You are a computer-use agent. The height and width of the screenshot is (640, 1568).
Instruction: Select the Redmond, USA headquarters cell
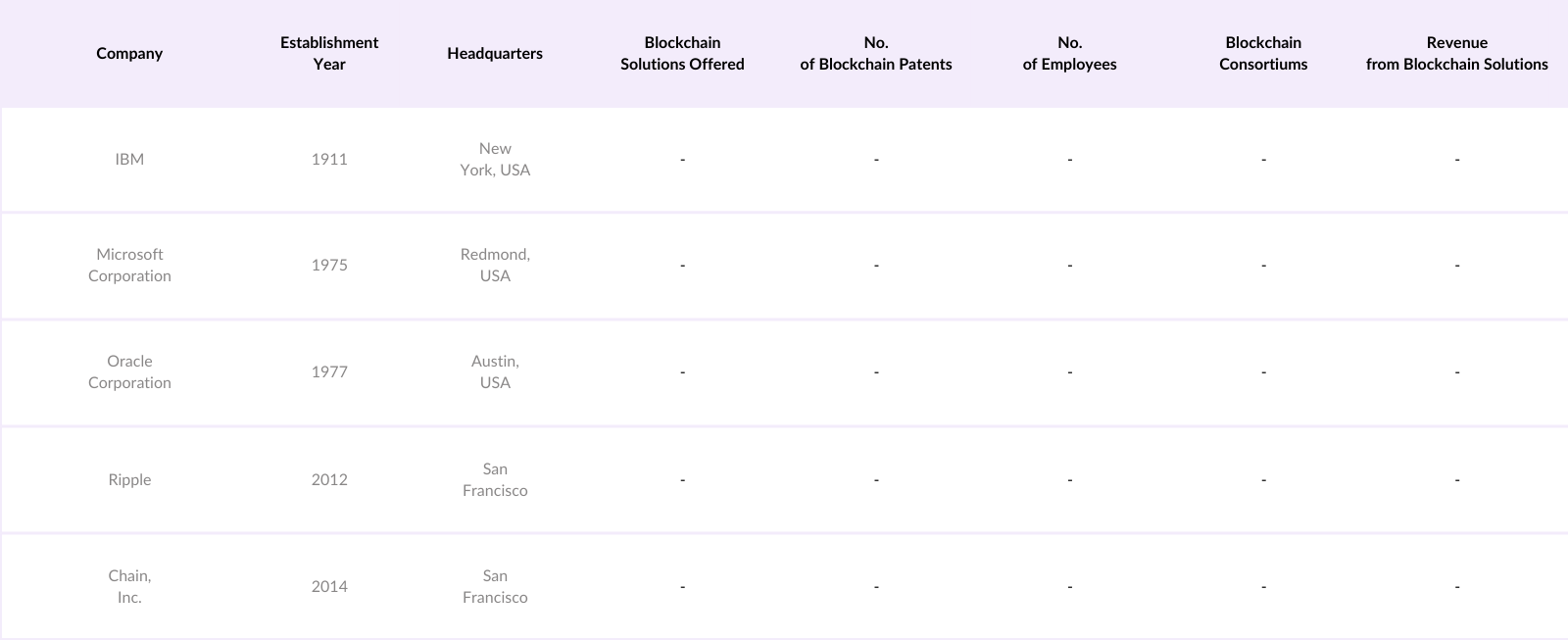[495, 266]
